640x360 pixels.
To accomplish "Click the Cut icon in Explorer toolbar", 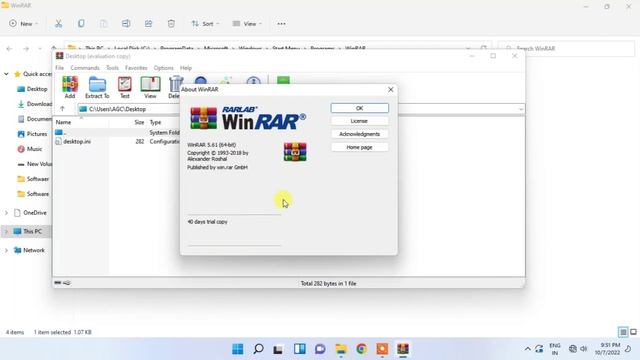I will point(58,24).
